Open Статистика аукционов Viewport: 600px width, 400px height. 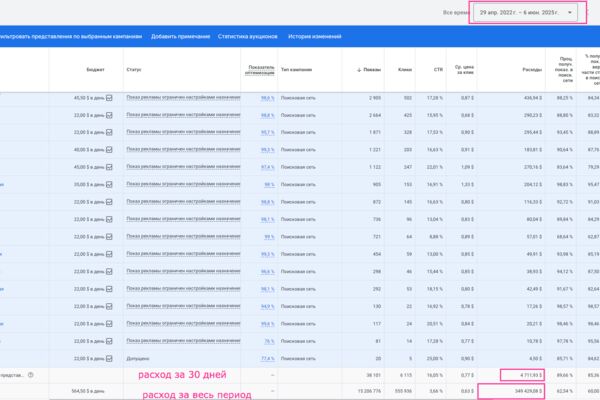pos(248,36)
